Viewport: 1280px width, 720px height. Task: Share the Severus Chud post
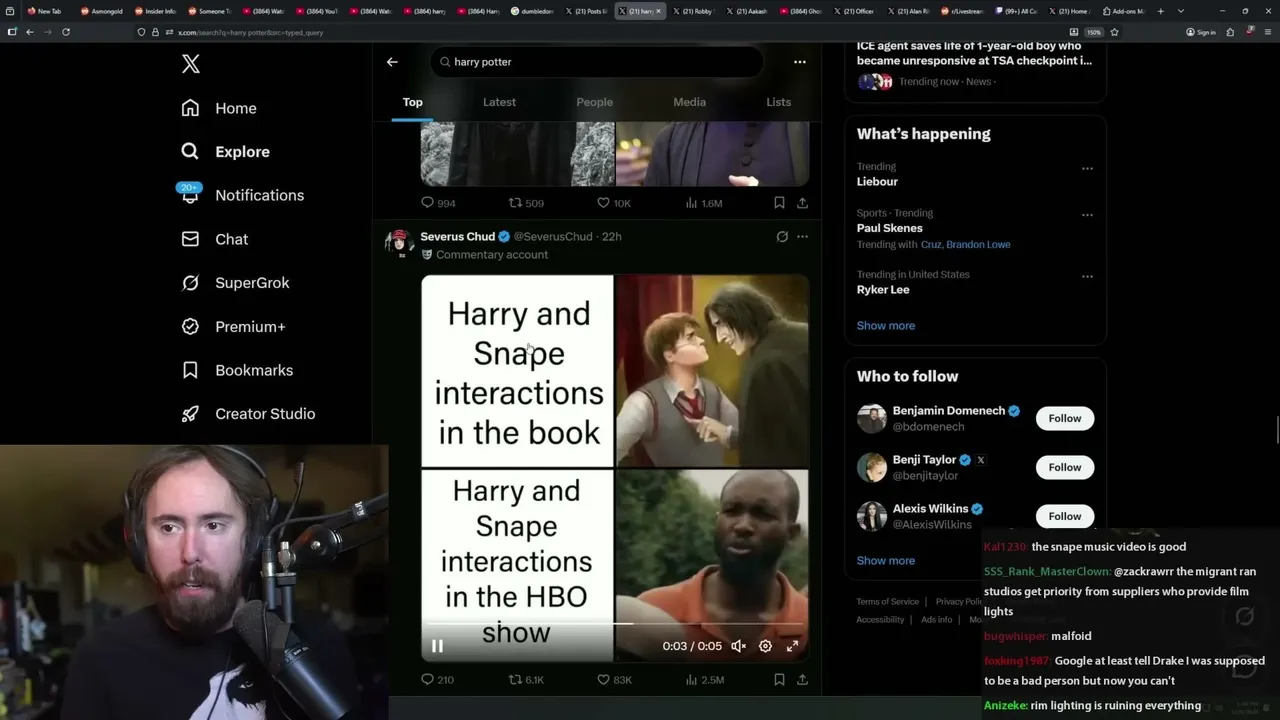(x=802, y=680)
